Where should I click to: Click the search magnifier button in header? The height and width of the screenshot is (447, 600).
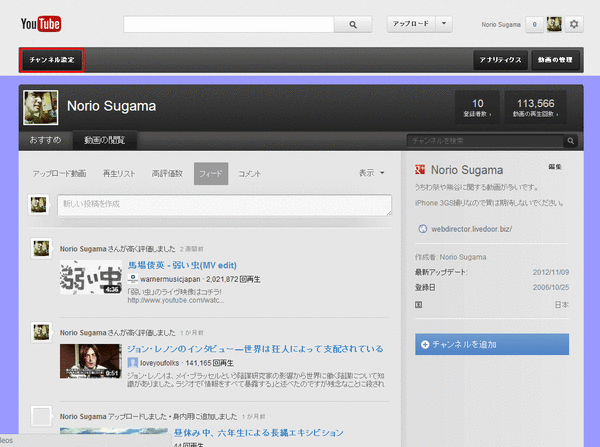[353, 24]
